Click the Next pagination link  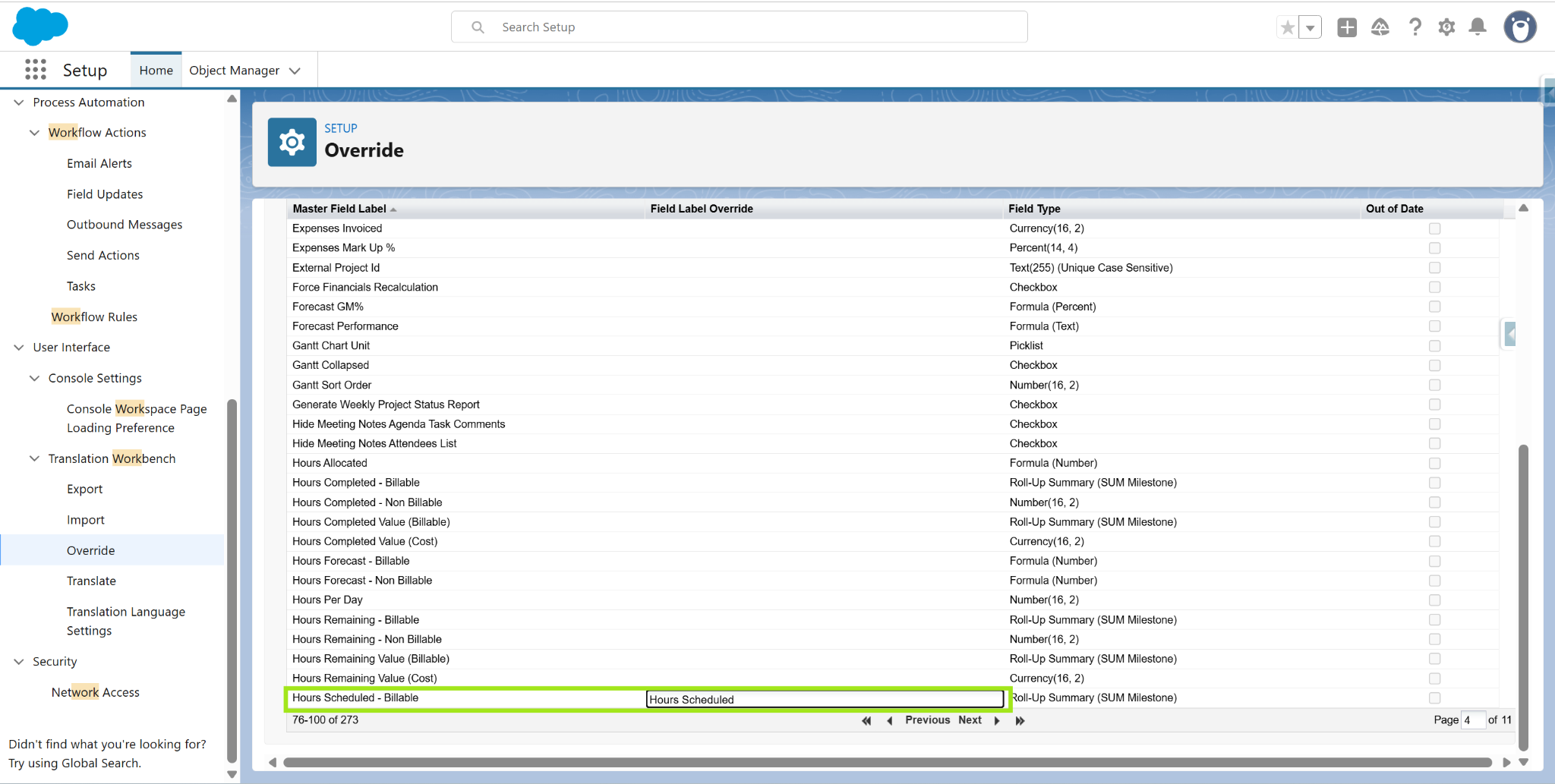pyautogui.click(x=970, y=720)
